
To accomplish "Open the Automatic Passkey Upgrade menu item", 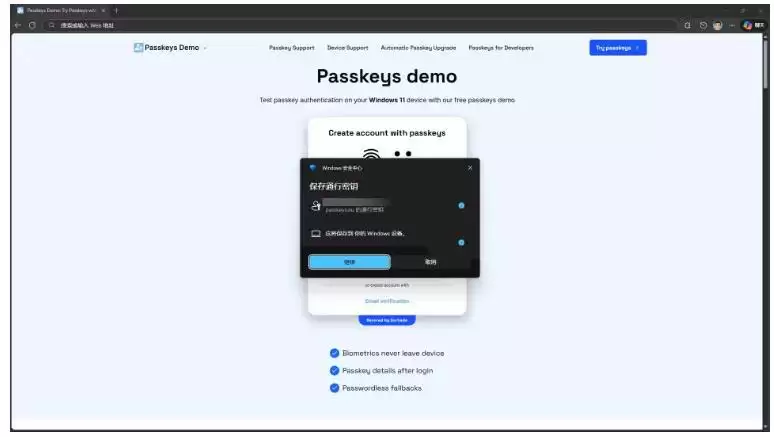I will pos(418,48).
